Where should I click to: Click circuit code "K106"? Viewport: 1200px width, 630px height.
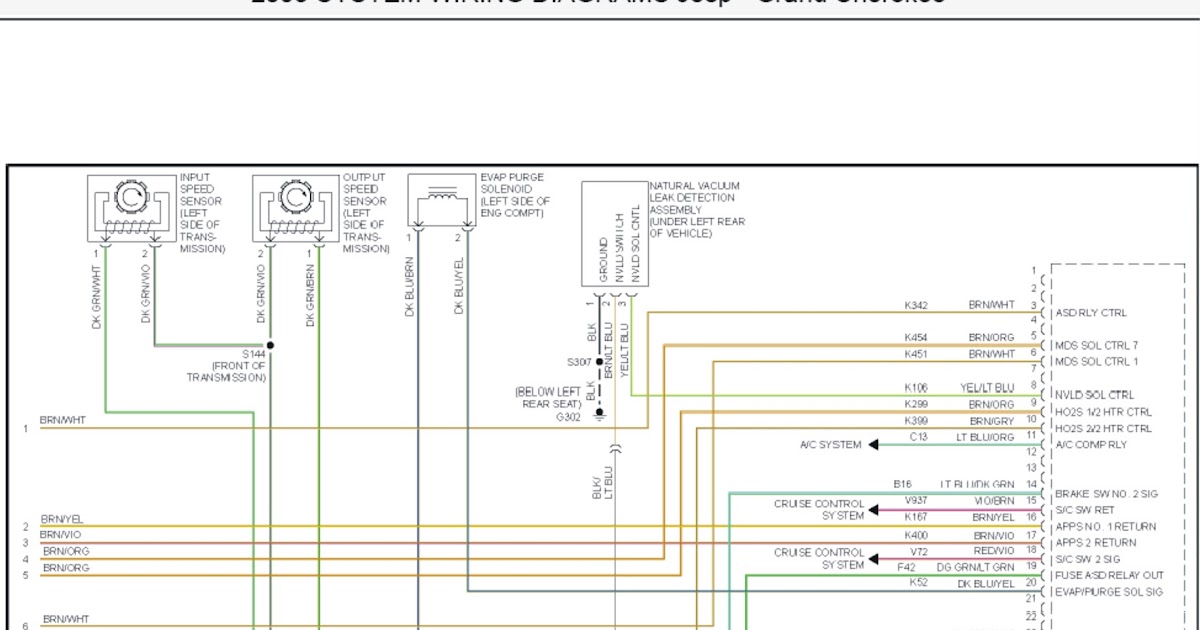tap(917, 388)
